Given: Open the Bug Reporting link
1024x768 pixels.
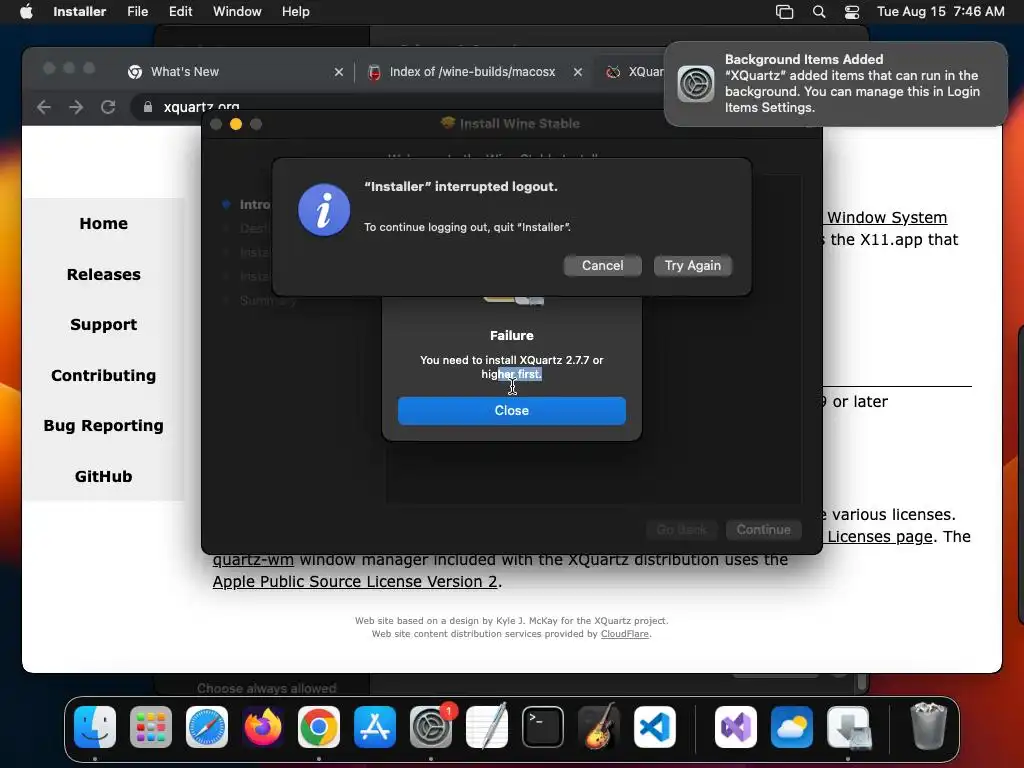Looking at the screenshot, I should point(103,426).
